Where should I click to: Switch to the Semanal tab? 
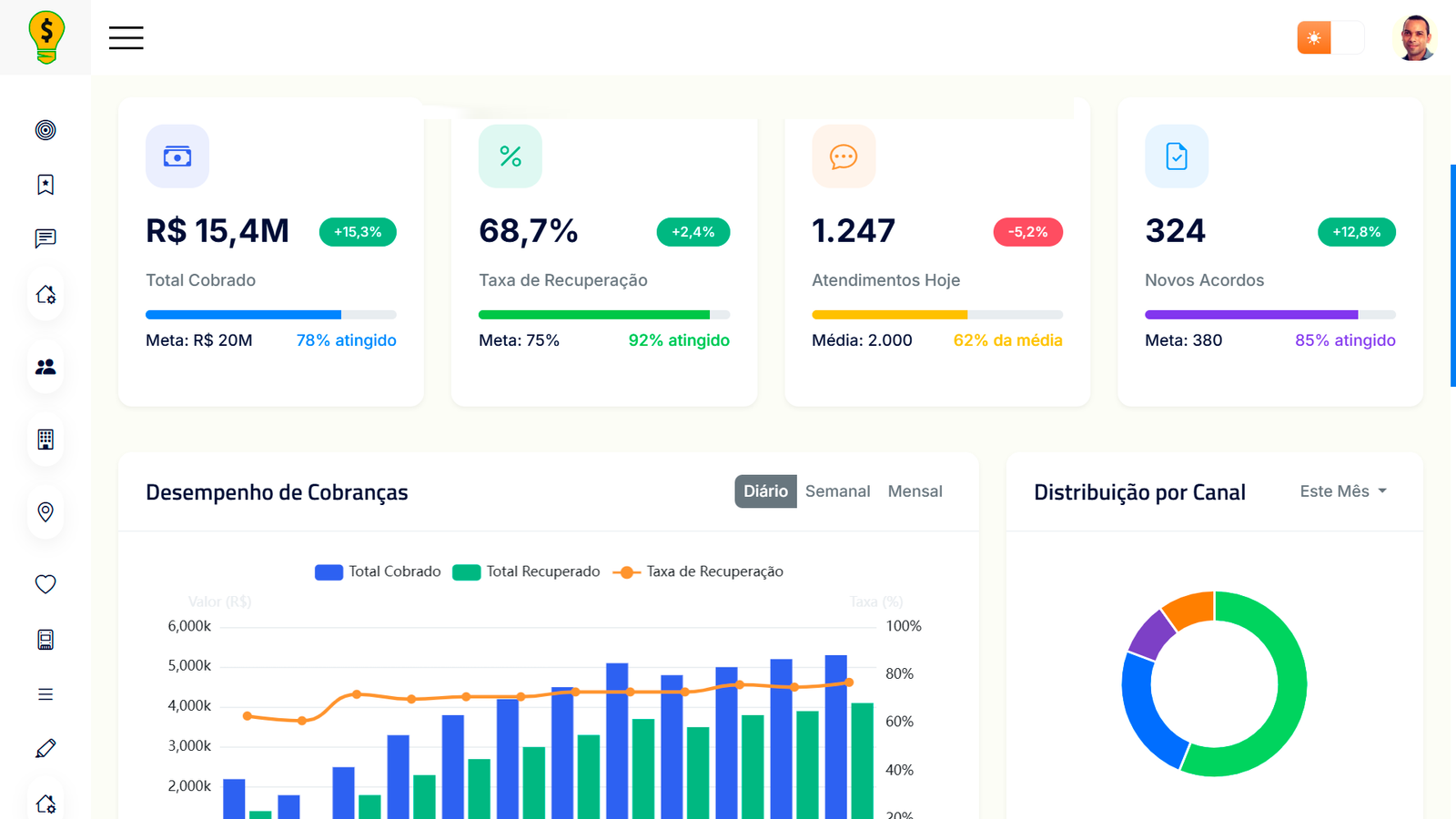point(837,491)
